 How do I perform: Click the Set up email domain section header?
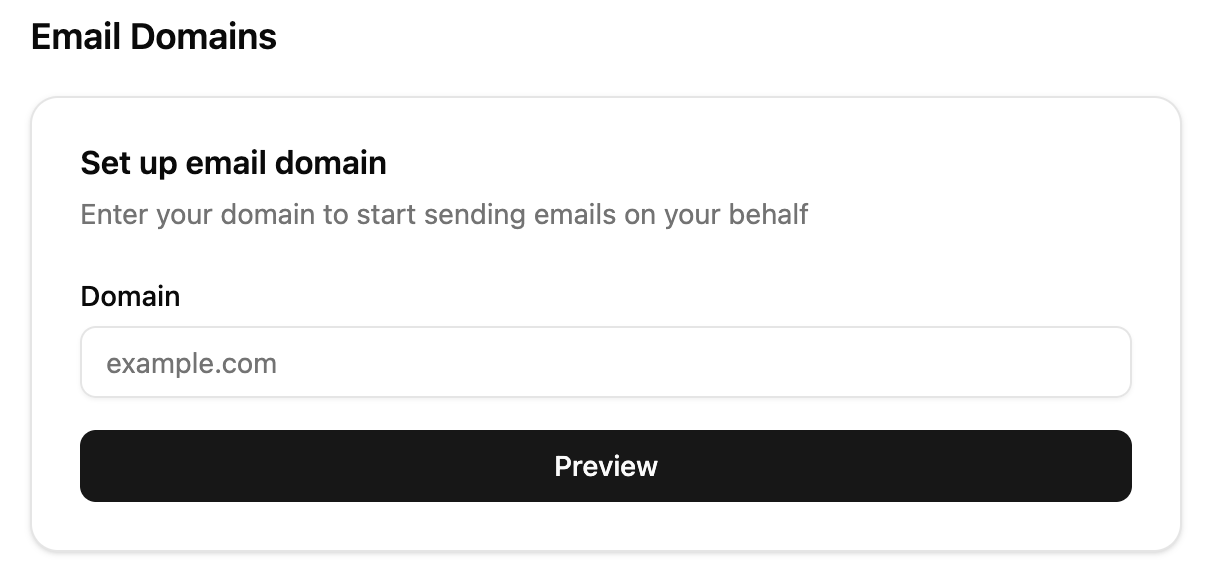233,163
